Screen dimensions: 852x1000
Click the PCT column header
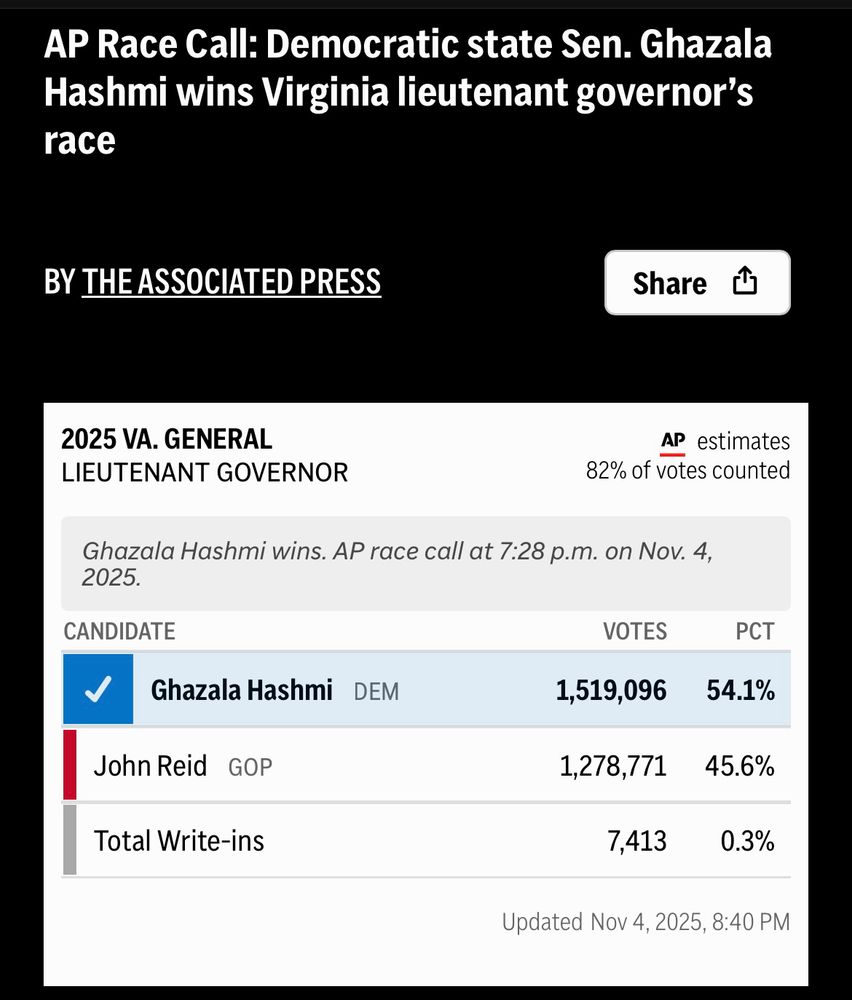click(755, 631)
